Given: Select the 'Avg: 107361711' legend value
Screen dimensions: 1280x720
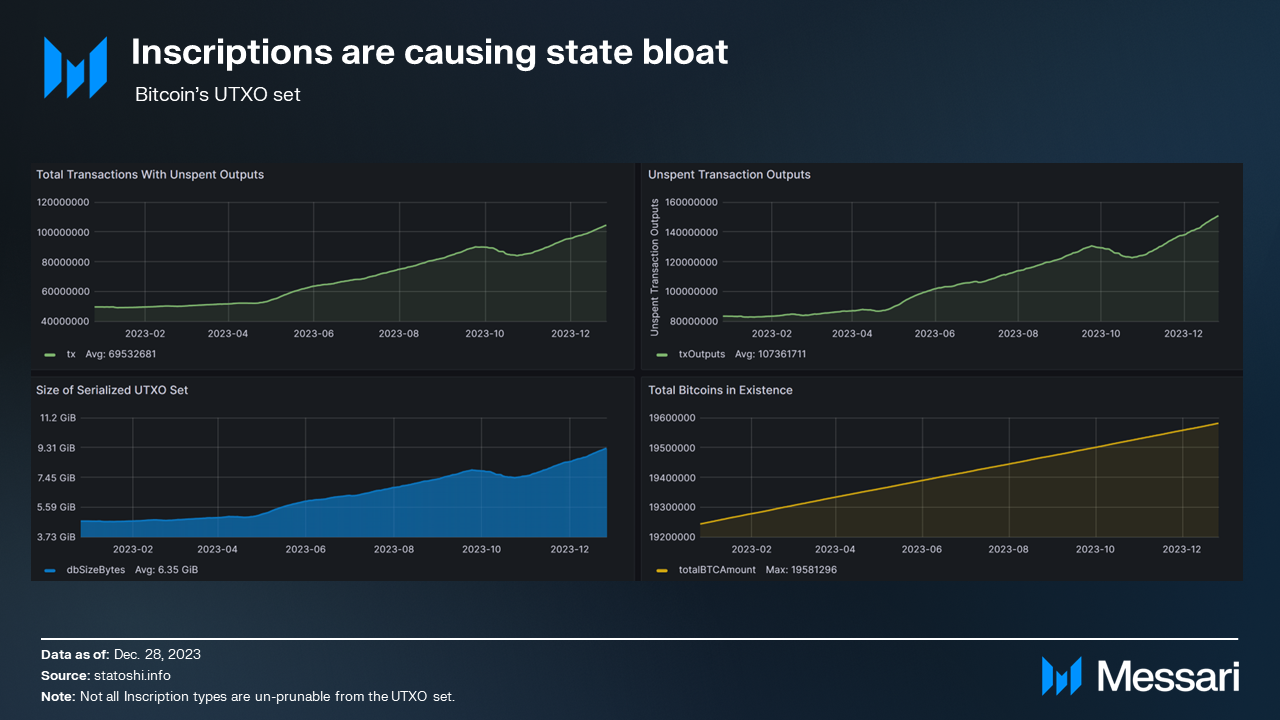Looking at the screenshot, I should pos(770,354).
